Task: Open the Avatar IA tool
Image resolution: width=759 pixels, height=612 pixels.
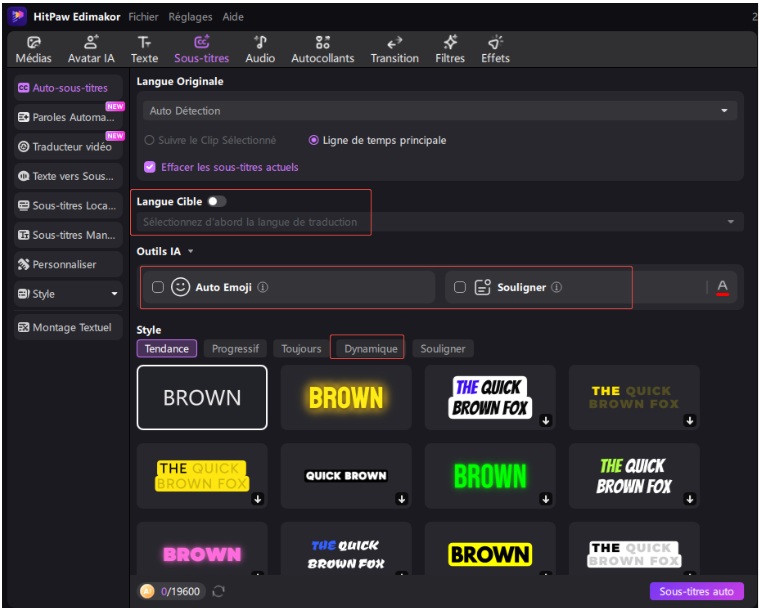Action: (x=91, y=43)
